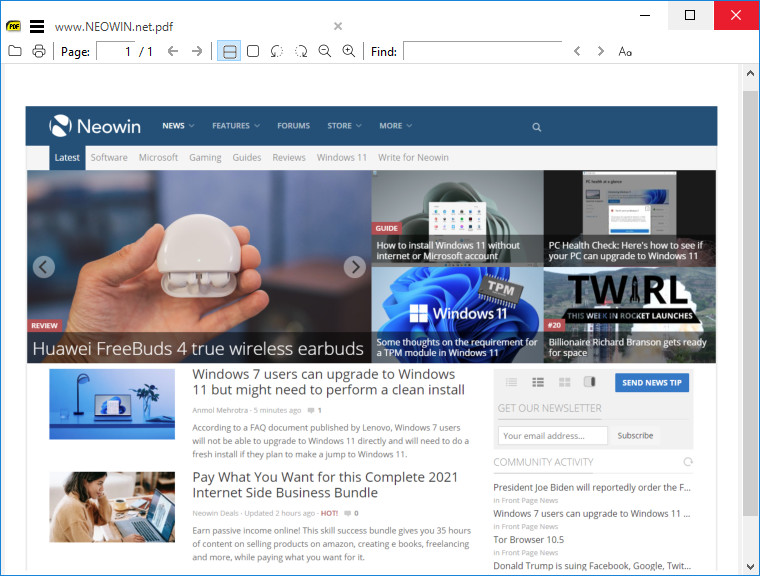Rotate the document right
Screen dimensions: 760x576
(x=301, y=51)
